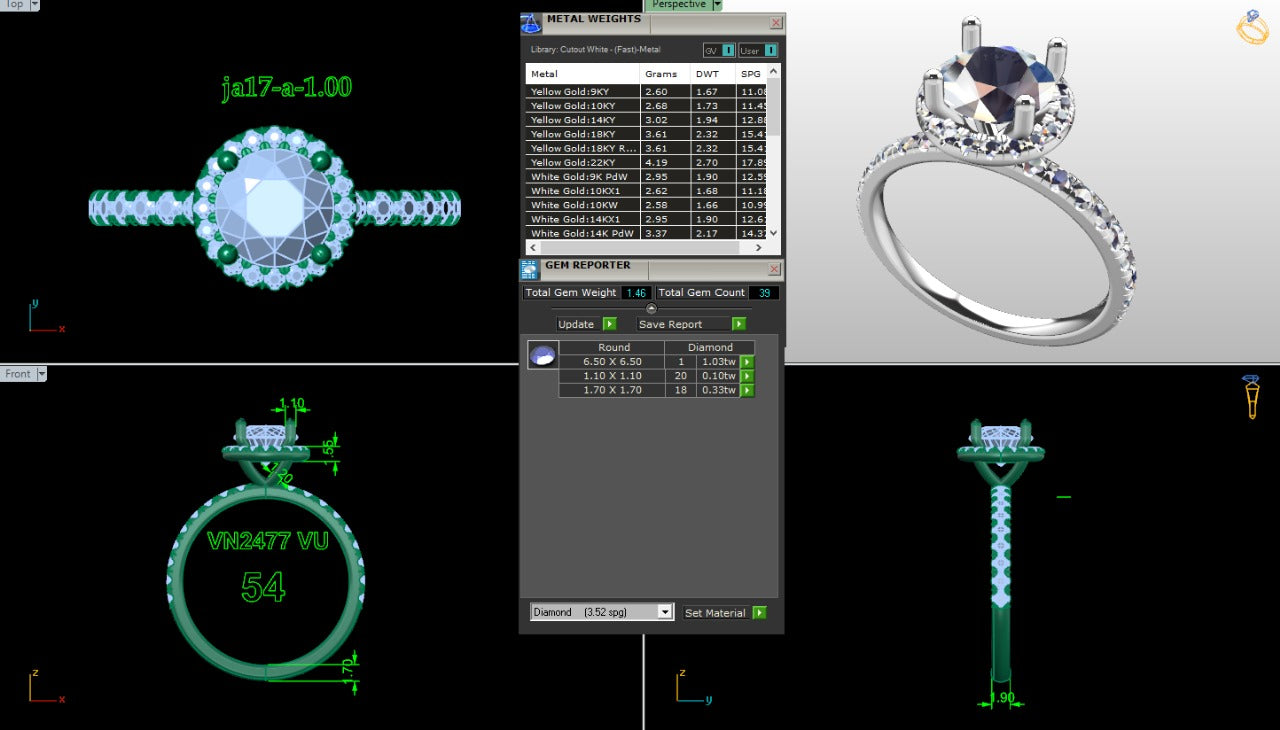The height and width of the screenshot is (730, 1280).
Task: Click the Grams column header
Action: click(x=665, y=74)
